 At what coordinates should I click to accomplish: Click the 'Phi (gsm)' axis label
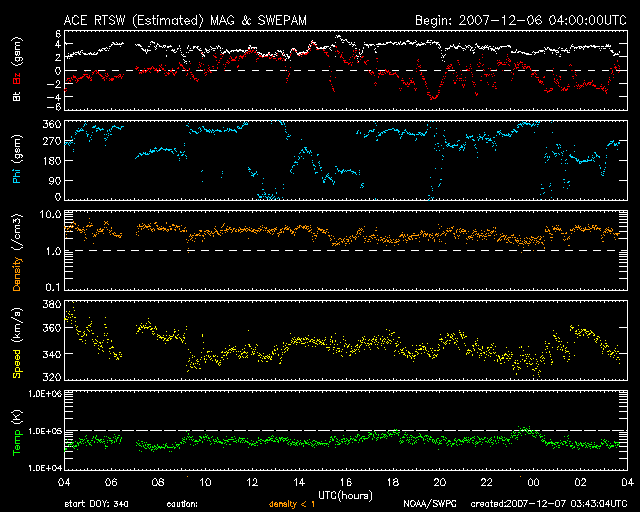(17, 159)
